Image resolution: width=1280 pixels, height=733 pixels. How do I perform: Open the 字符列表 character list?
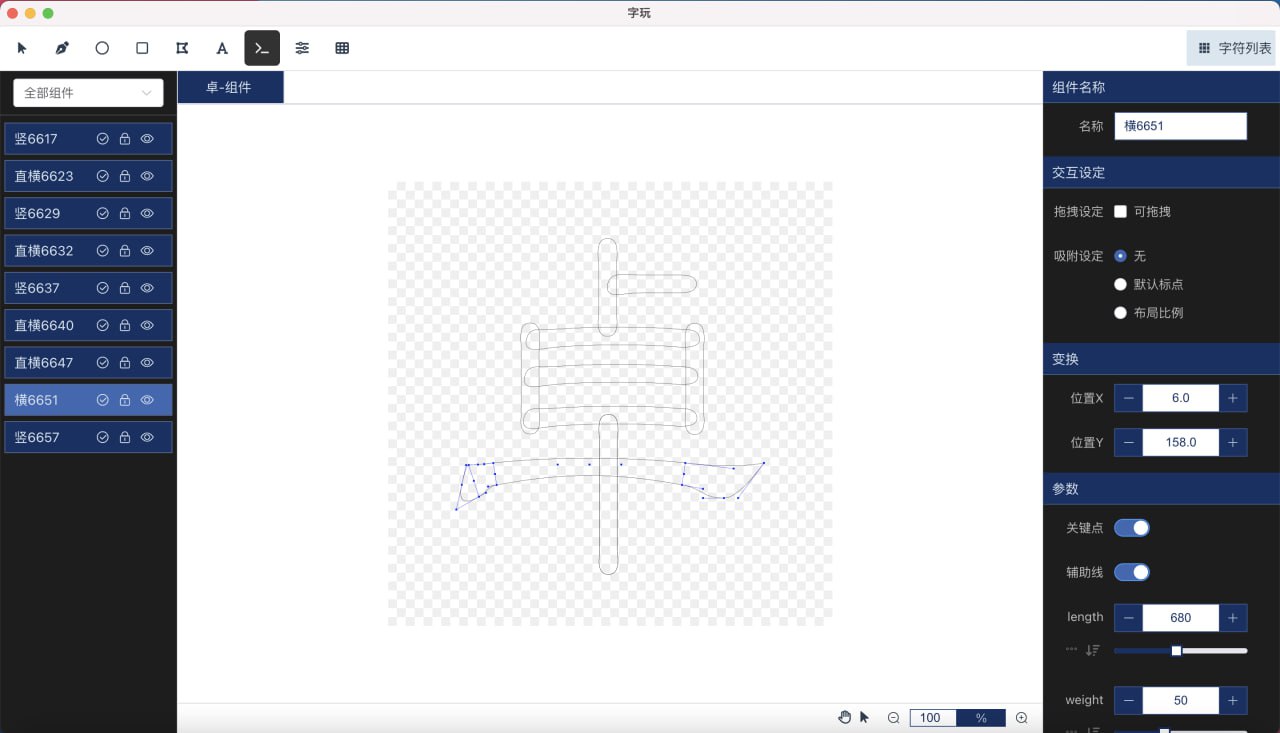tap(1234, 48)
